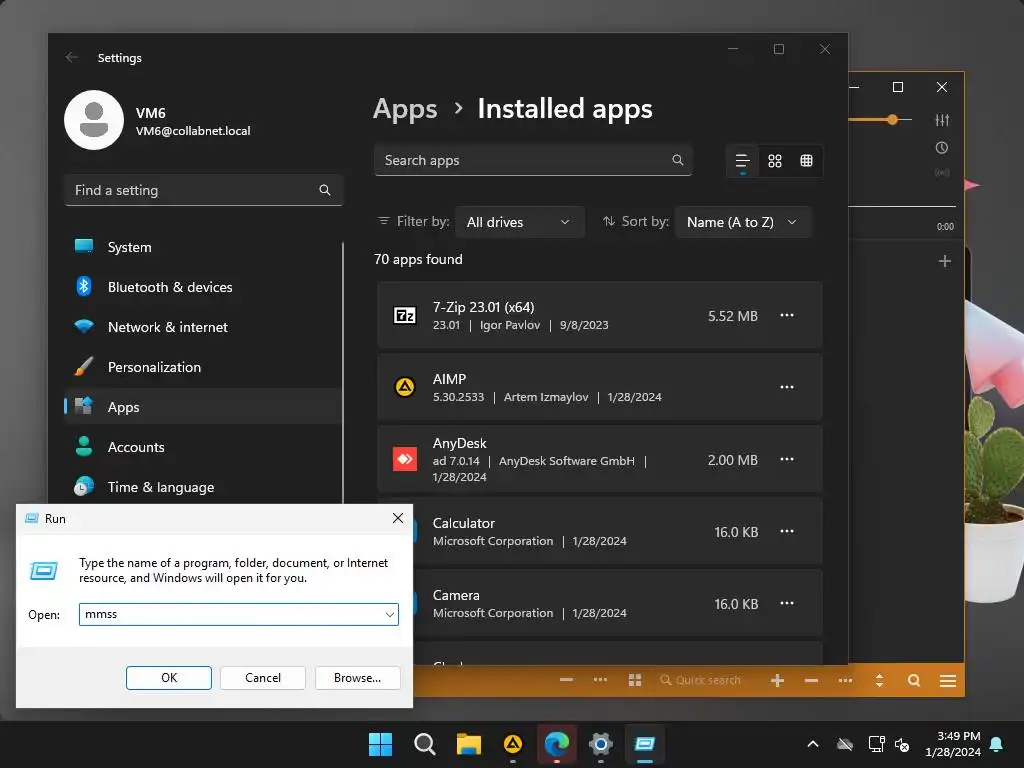Open Microsoft Edge from the taskbar

click(557, 744)
